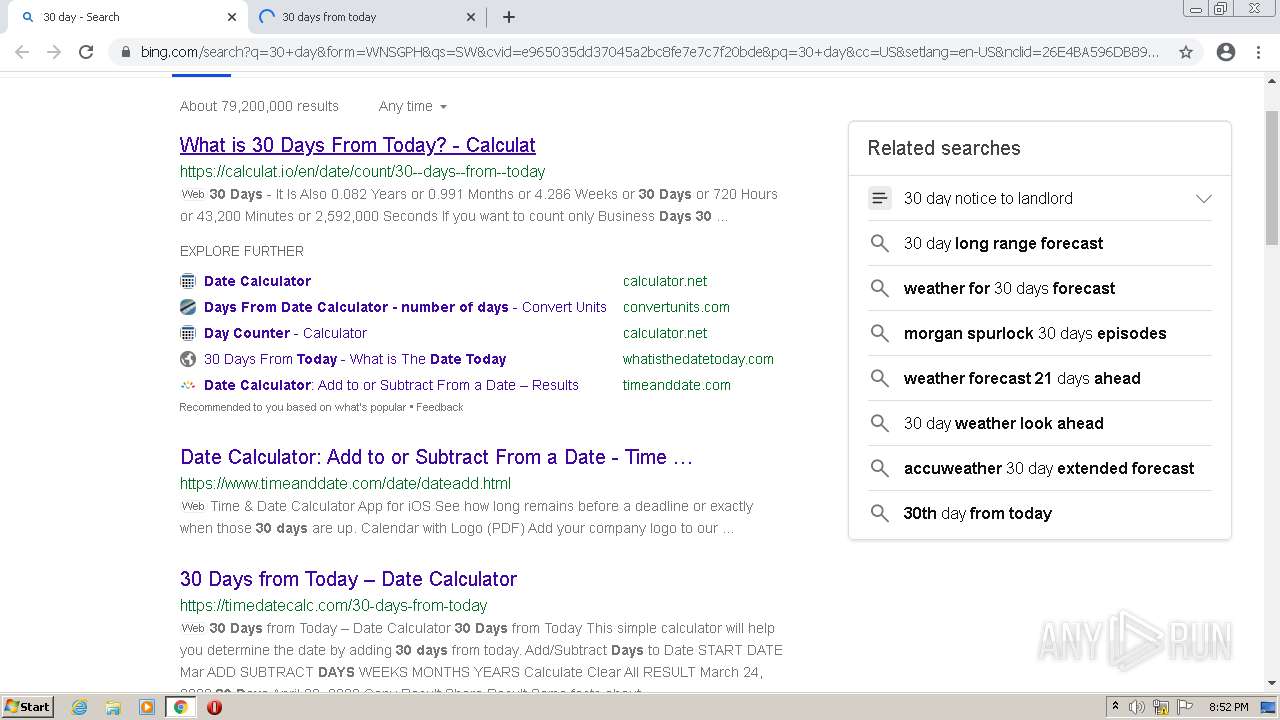Open the timedatecalc.com URL link
Image resolution: width=1280 pixels, height=720 pixels.
[x=333, y=605]
